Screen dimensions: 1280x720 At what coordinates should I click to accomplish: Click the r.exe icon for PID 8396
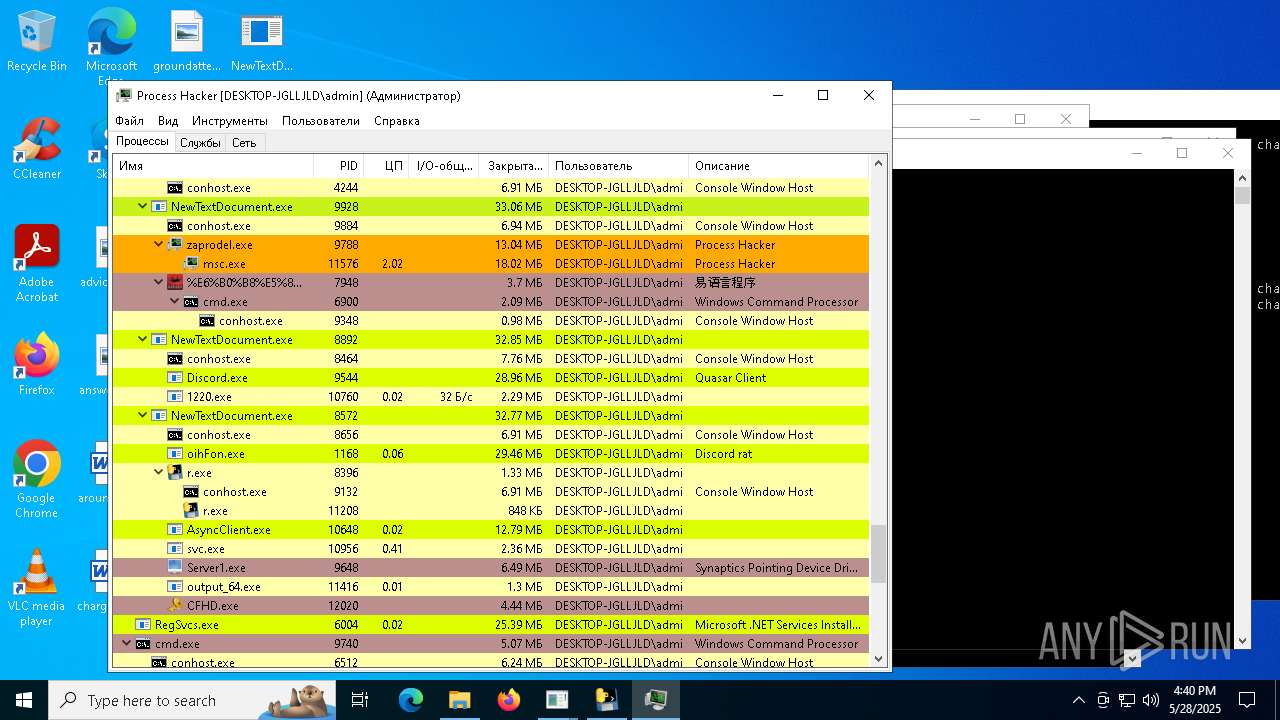click(175, 472)
